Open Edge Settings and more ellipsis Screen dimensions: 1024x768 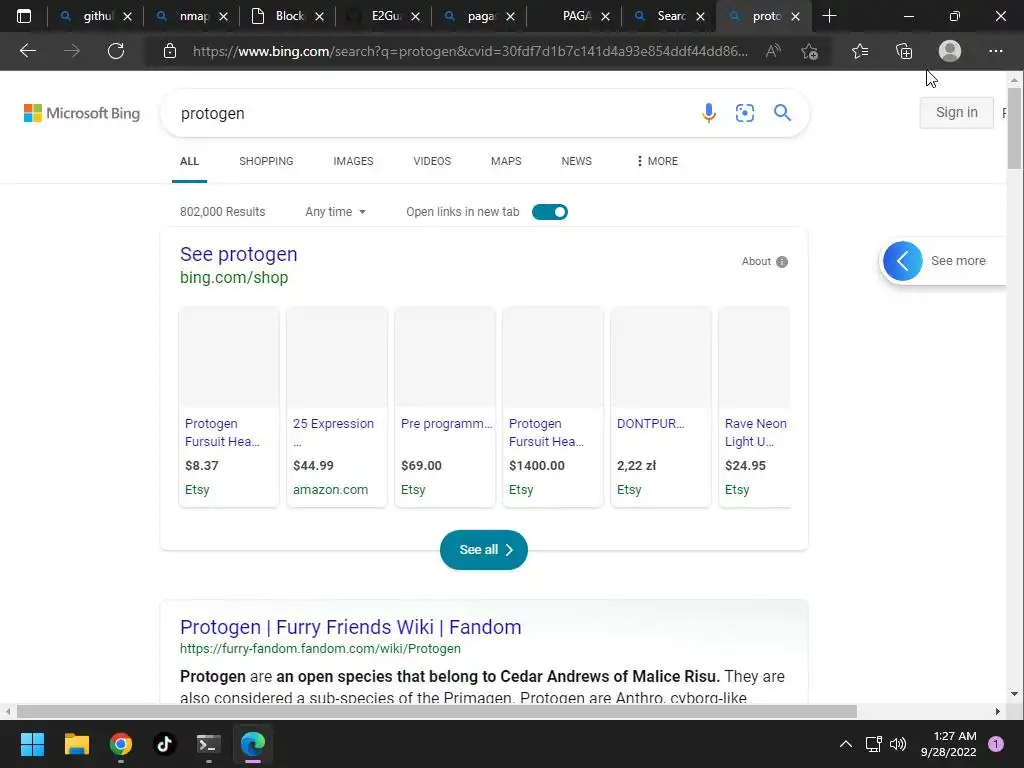995,51
